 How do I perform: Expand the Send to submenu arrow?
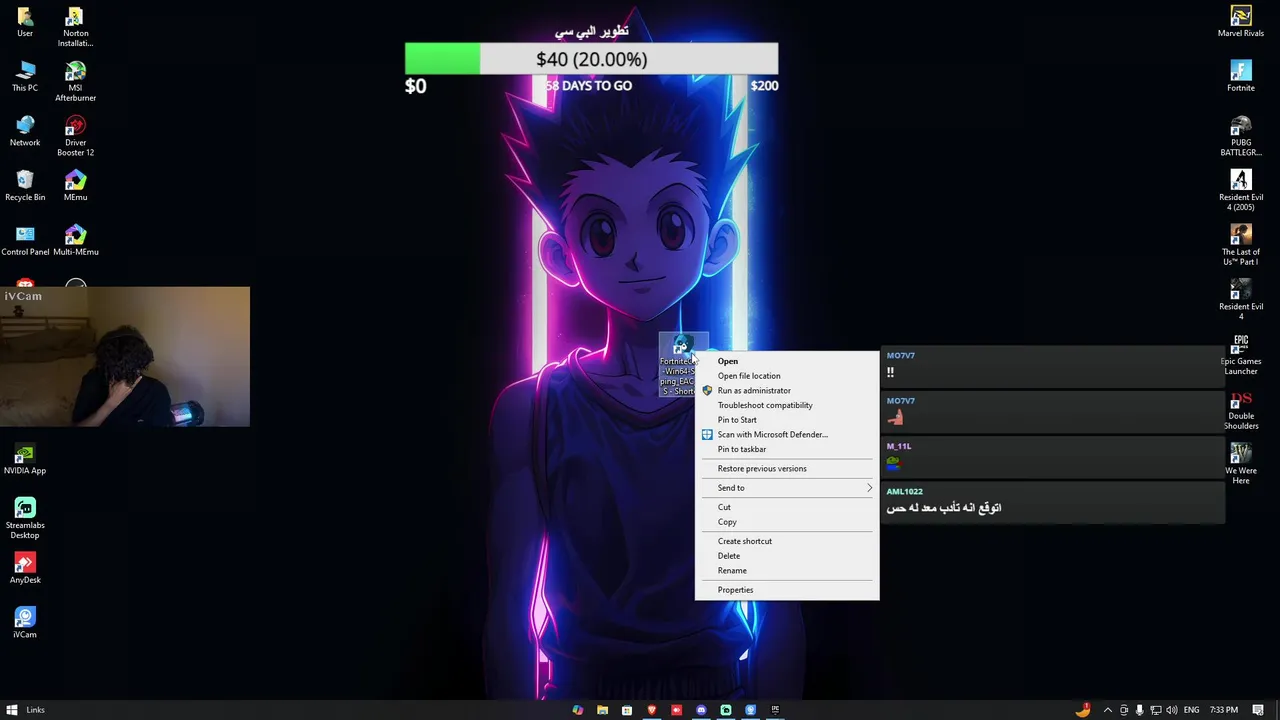pyautogui.click(x=869, y=488)
